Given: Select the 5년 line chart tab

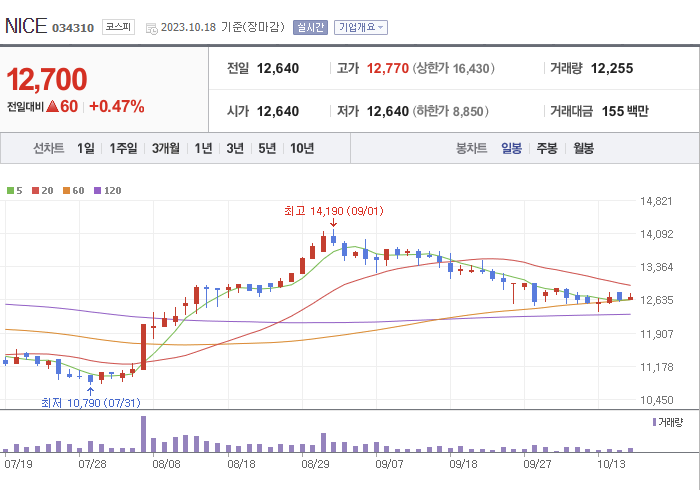Looking at the screenshot, I should 267,148.
